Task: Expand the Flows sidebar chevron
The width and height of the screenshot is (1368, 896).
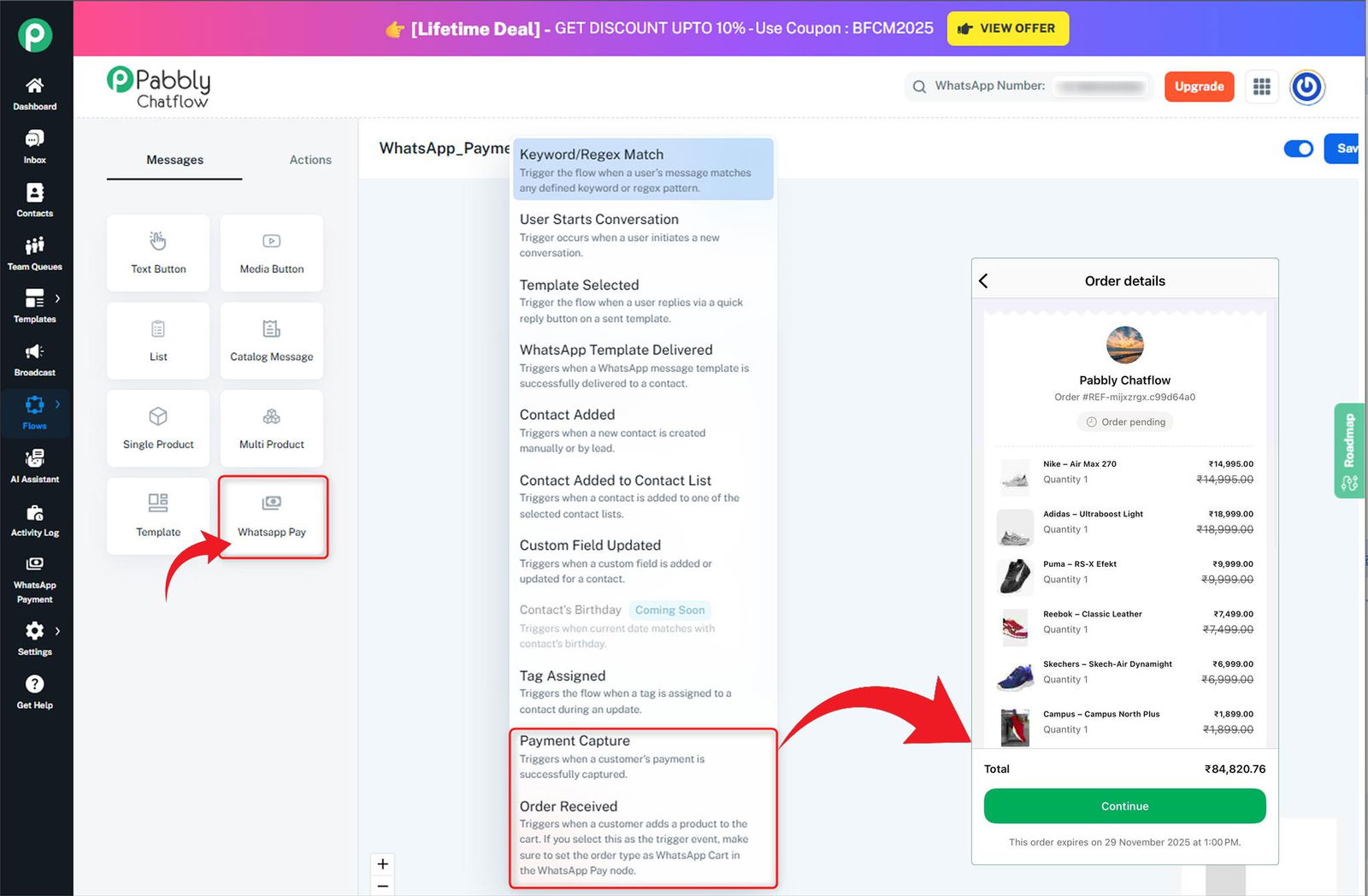Action: (x=57, y=404)
